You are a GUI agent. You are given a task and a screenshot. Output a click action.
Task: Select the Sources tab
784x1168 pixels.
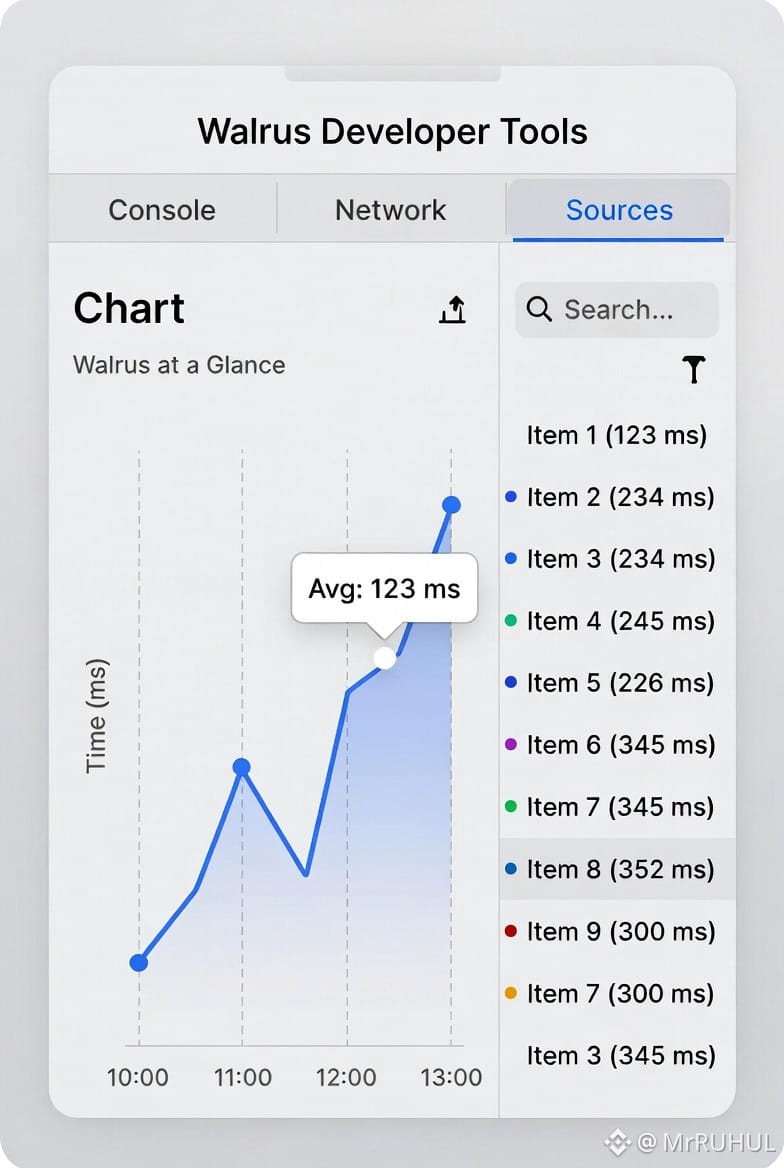click(619, 210)
